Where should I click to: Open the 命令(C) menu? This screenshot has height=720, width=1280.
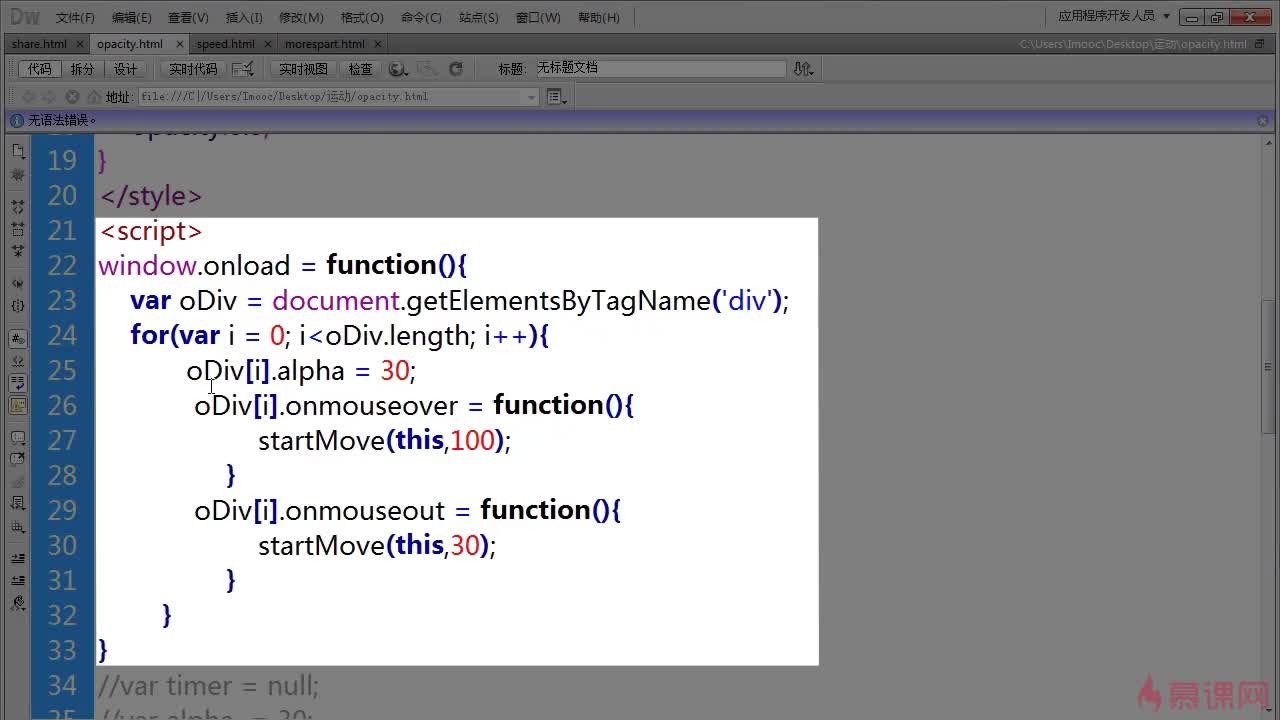click(x=420, y=17)
